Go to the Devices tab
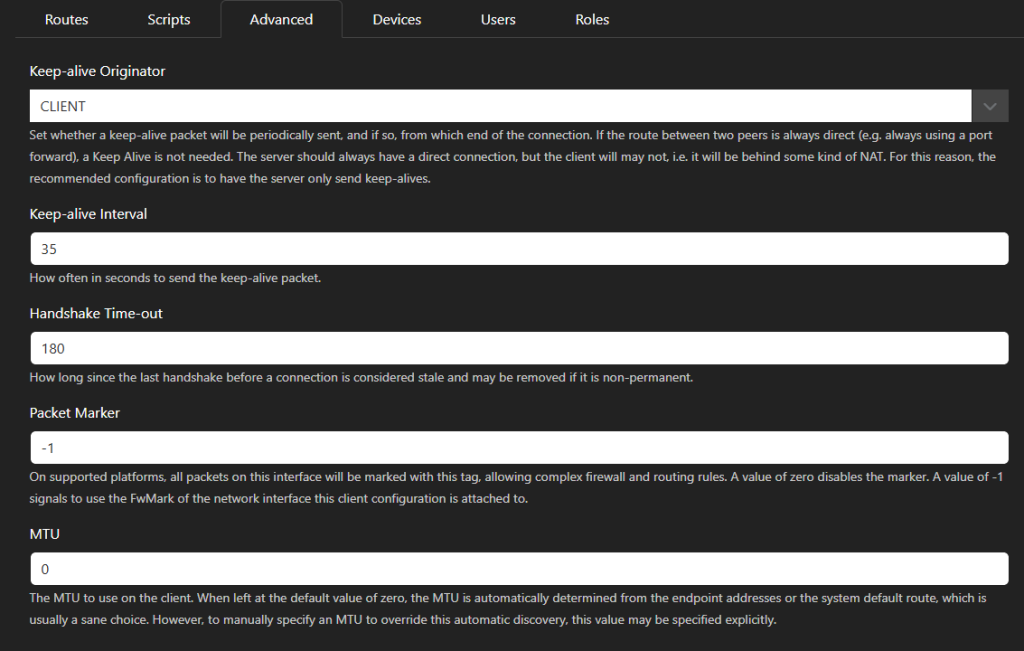This screenshot has width=1024, height=651. [396, 20]
